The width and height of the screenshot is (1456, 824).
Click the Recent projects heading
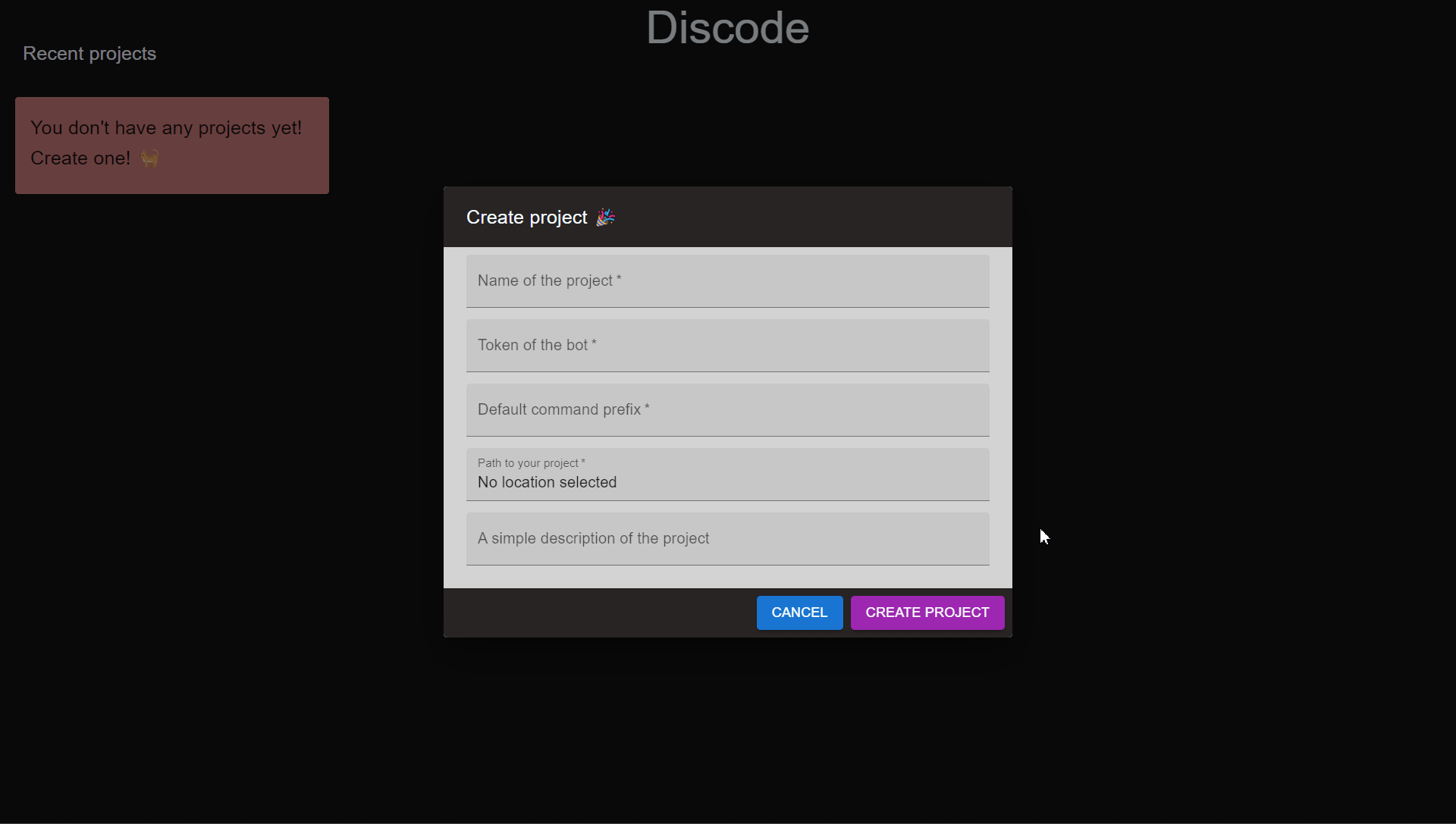click(89, 54)
